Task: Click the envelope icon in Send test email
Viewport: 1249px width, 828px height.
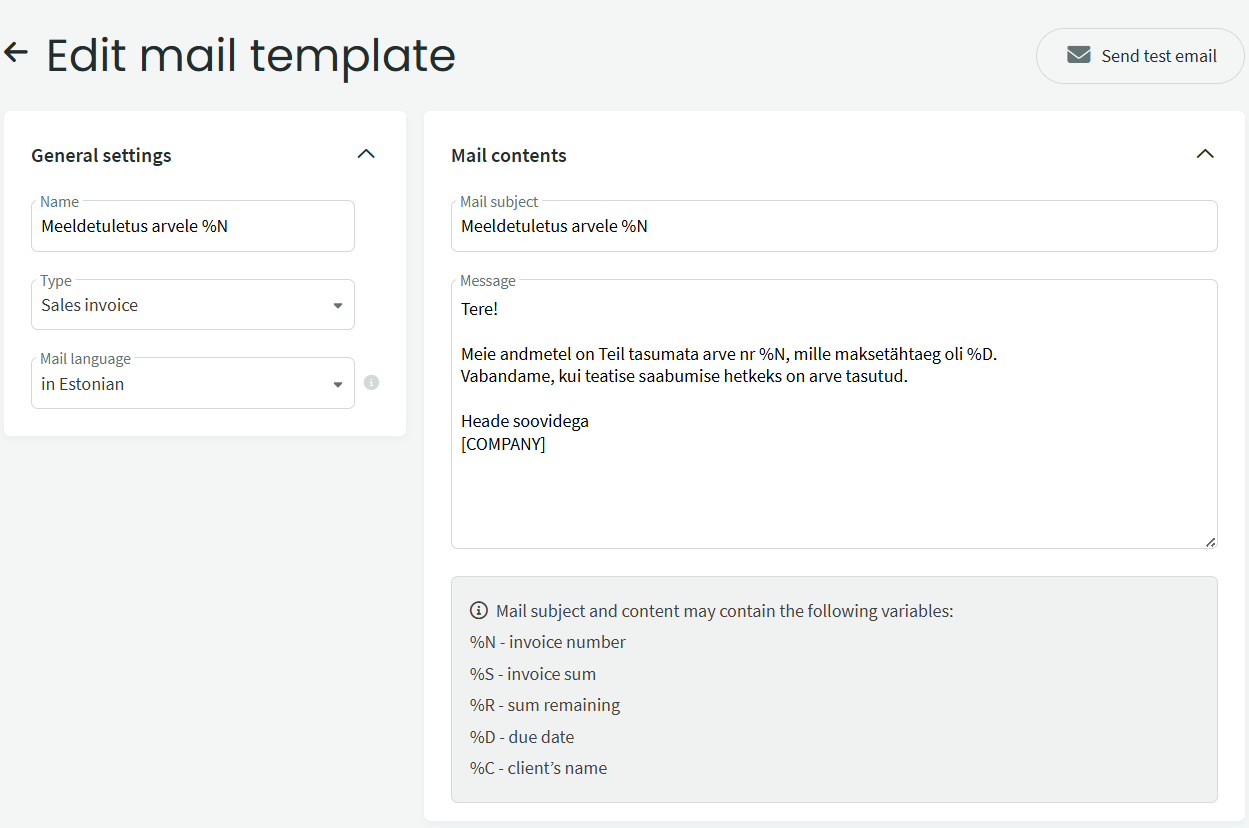Action: (x=1078, y=55)
